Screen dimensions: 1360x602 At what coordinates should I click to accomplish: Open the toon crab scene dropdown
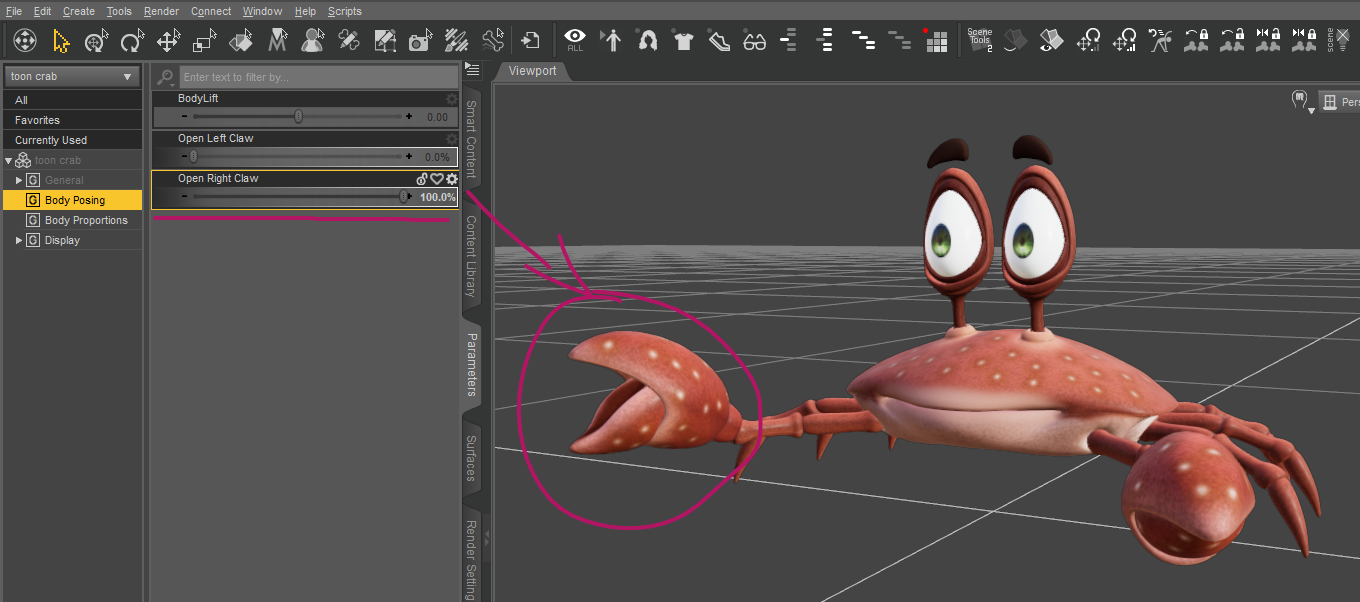pyautogui.click(x=72, y=75)
